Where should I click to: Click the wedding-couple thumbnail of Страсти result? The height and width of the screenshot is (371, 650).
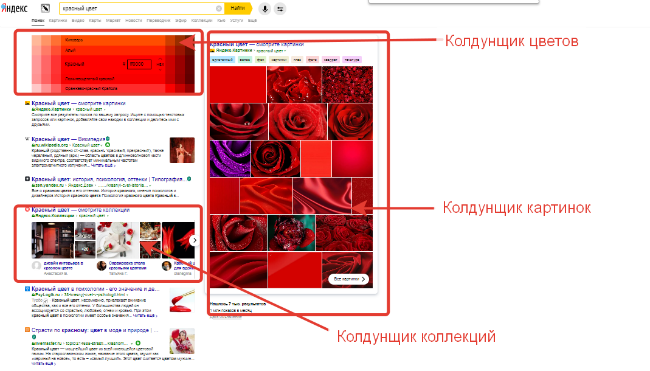[182, 341]
